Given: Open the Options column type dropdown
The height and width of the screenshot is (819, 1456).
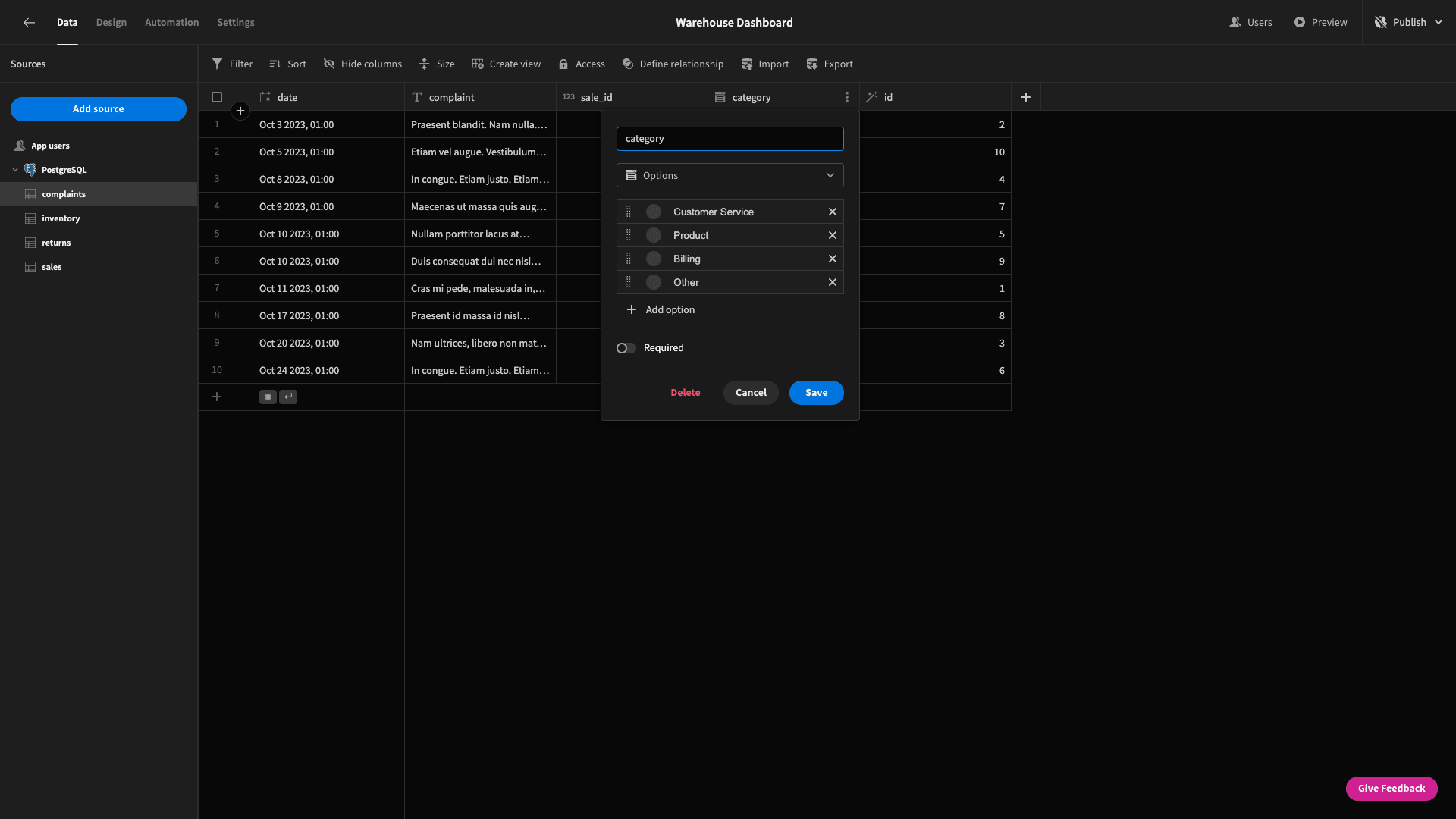Looking at the screenshot, I should (730, 175).
